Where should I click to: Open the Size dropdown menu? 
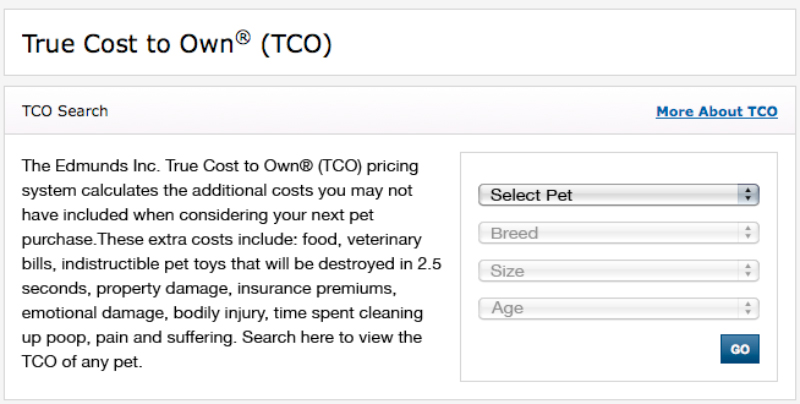coord(610,271)
